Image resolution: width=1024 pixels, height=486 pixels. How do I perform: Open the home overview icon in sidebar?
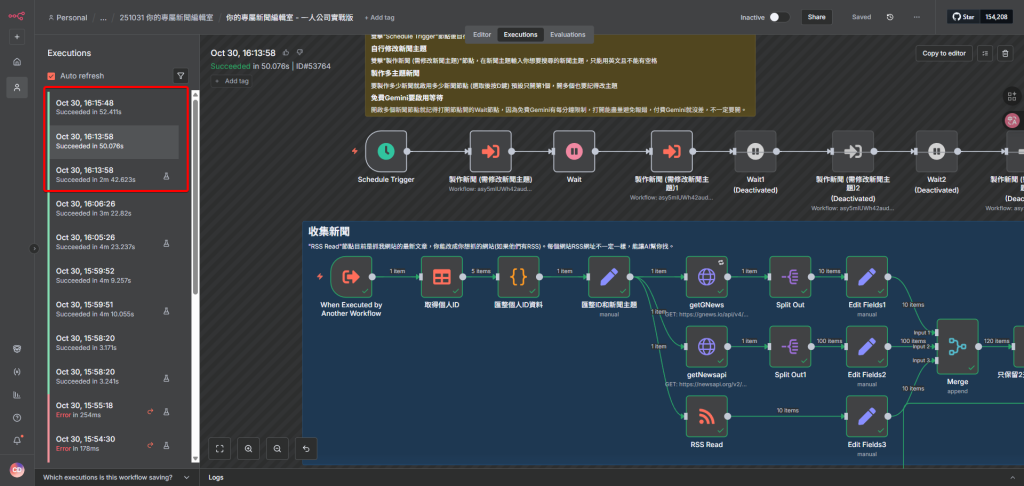tap(17, 62)
